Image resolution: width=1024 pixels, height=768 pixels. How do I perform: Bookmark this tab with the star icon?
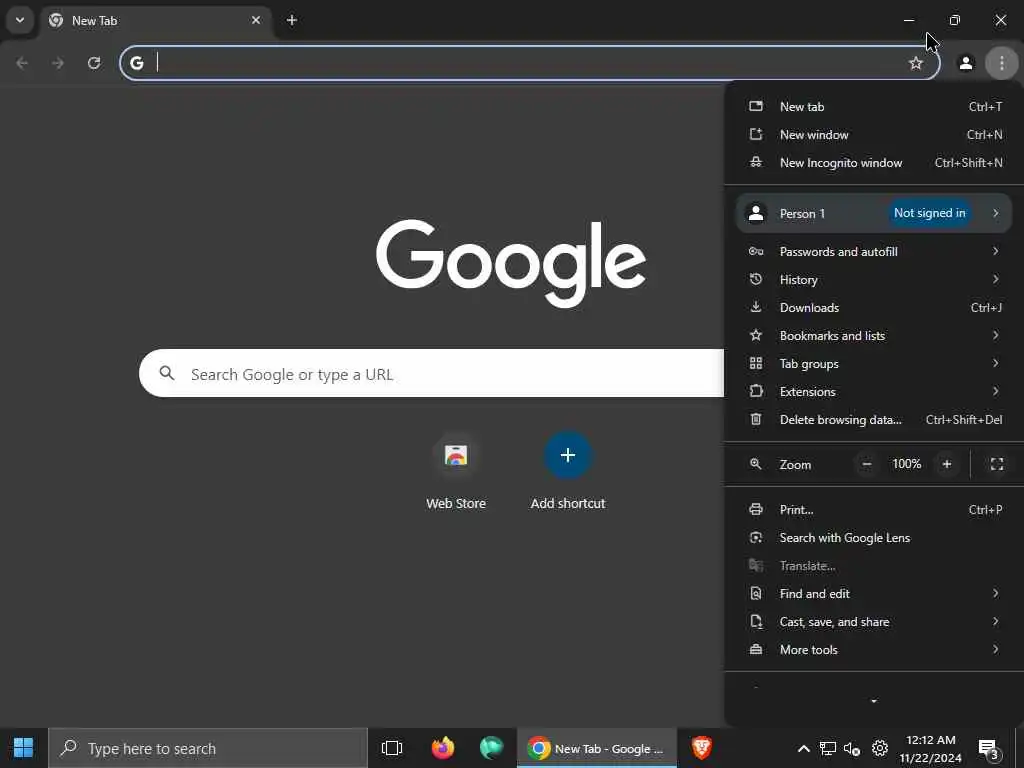pyautogui.click(x=916, y=63)
